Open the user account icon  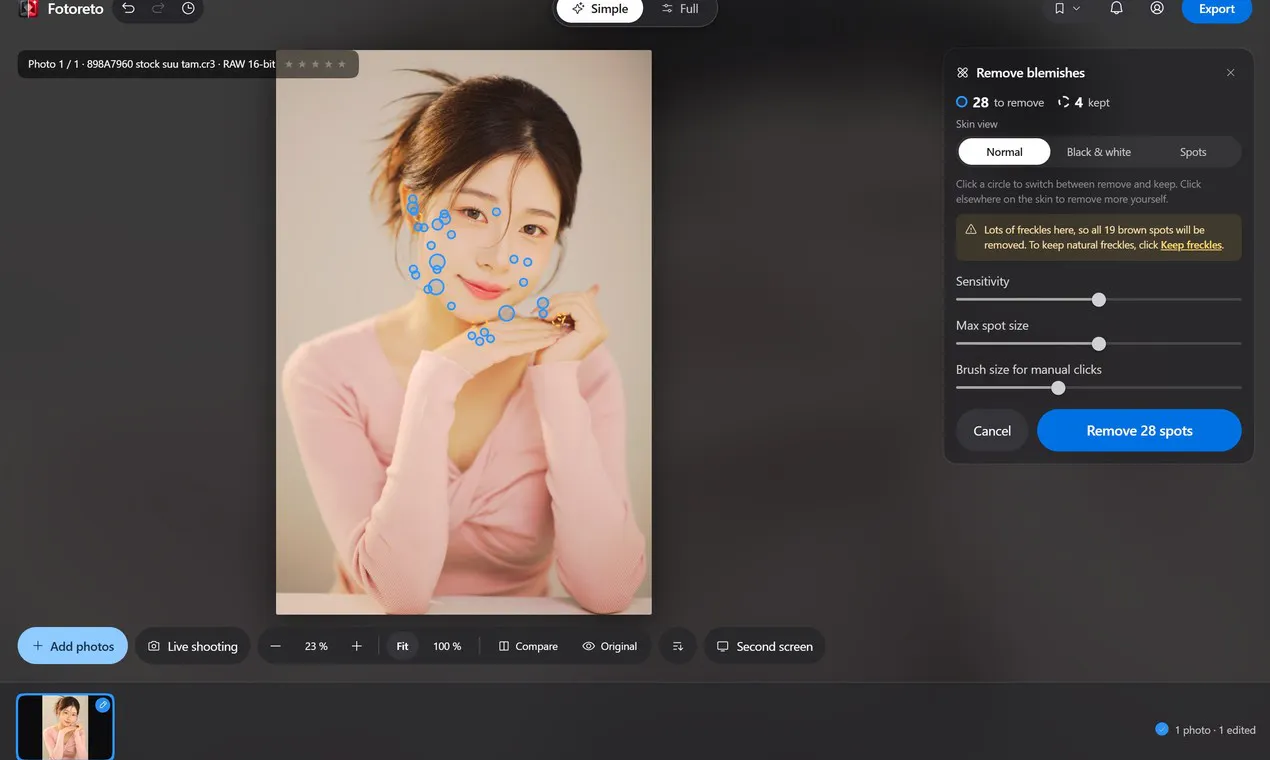(x=1157, y=8)
